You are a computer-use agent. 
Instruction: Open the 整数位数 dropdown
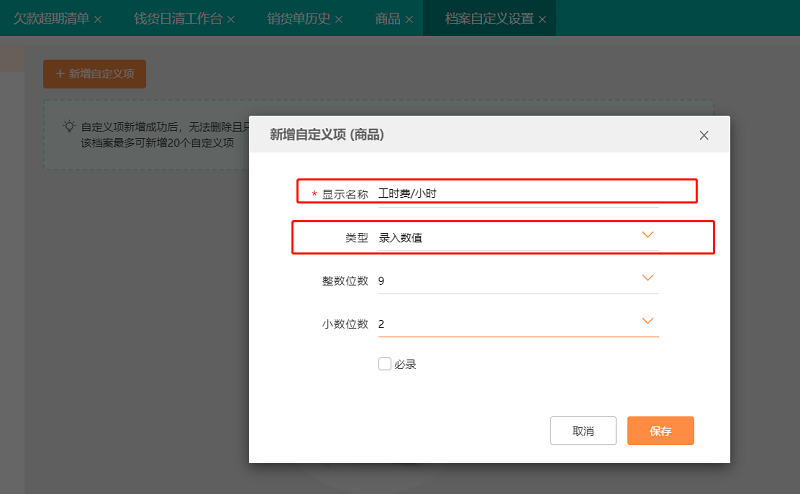647,278
